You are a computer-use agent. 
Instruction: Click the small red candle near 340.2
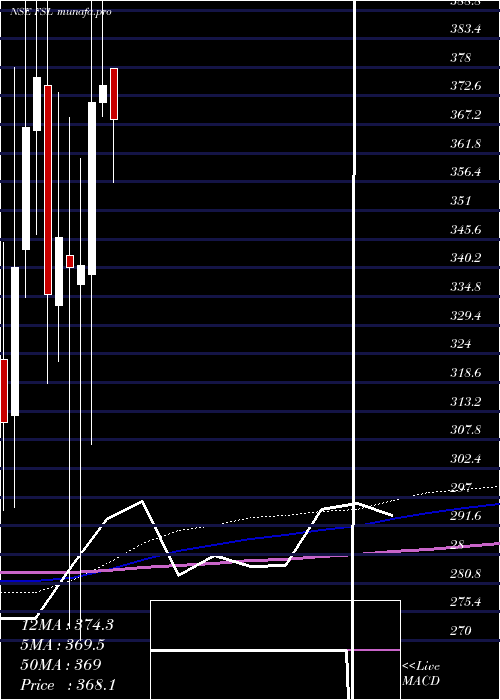click(70, 261)
